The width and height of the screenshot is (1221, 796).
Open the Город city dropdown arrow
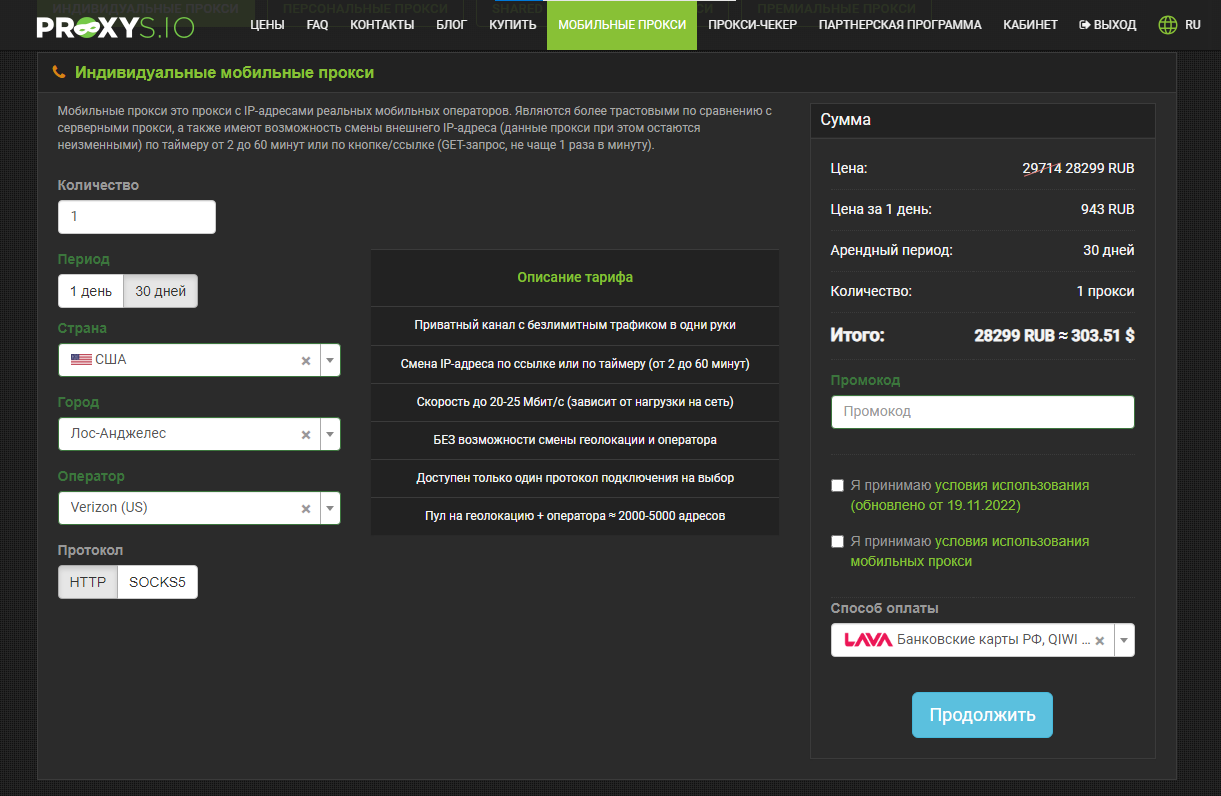329,435
